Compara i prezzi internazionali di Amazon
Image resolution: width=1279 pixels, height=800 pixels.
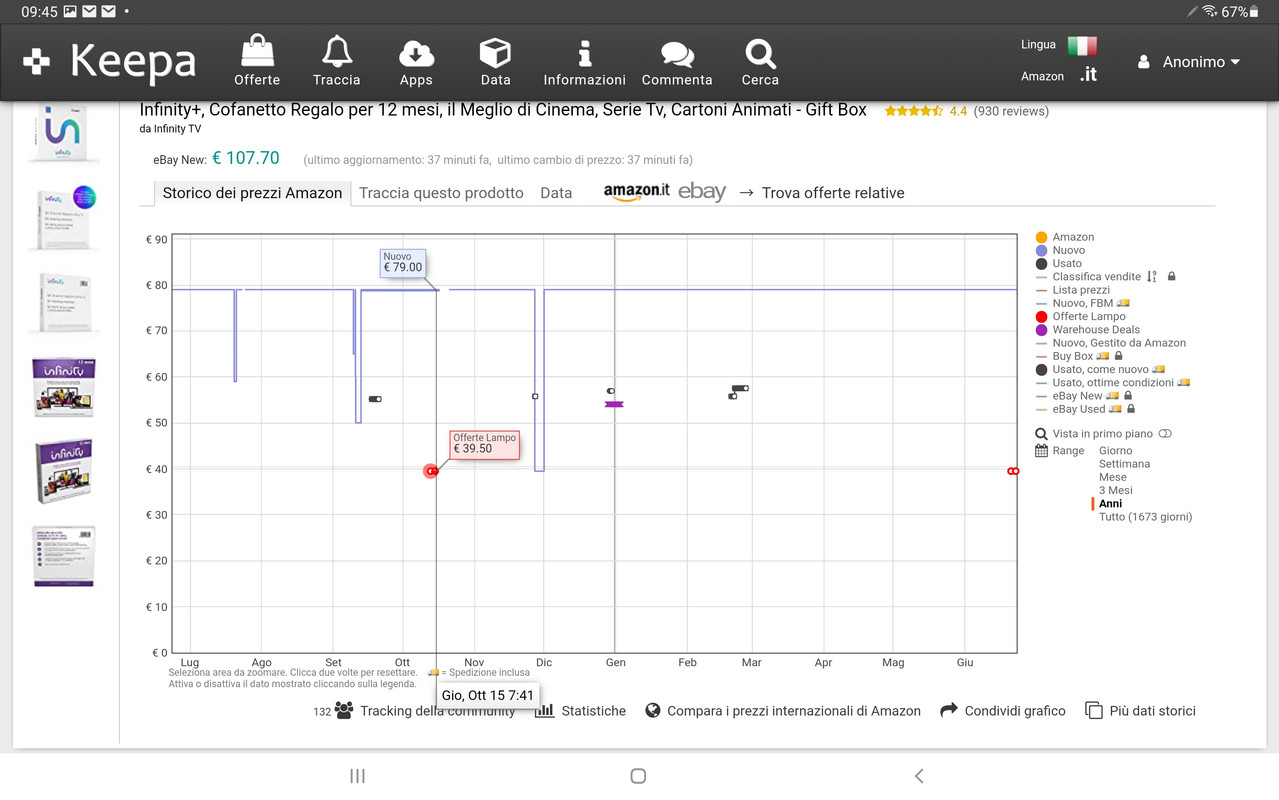783,711
